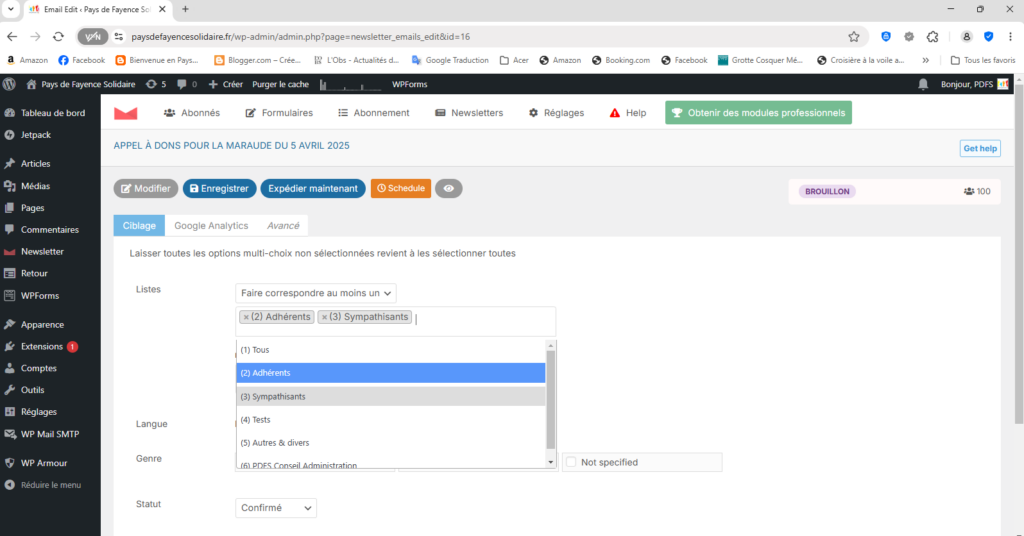Viewport: 1024px width, 536px height.
Task: Open the Abonnés menu
Action: [x=192, y=113]
